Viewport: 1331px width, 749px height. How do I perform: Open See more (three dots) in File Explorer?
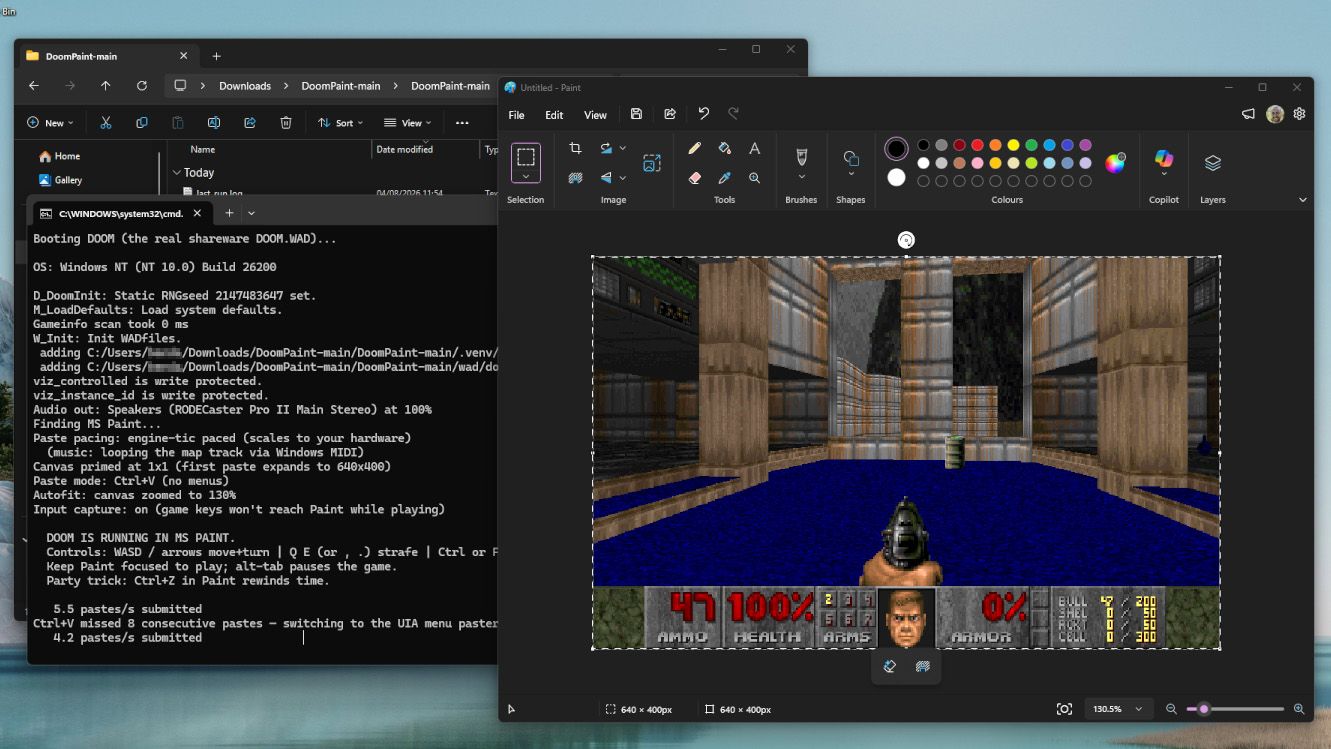(x=462, y=123)
